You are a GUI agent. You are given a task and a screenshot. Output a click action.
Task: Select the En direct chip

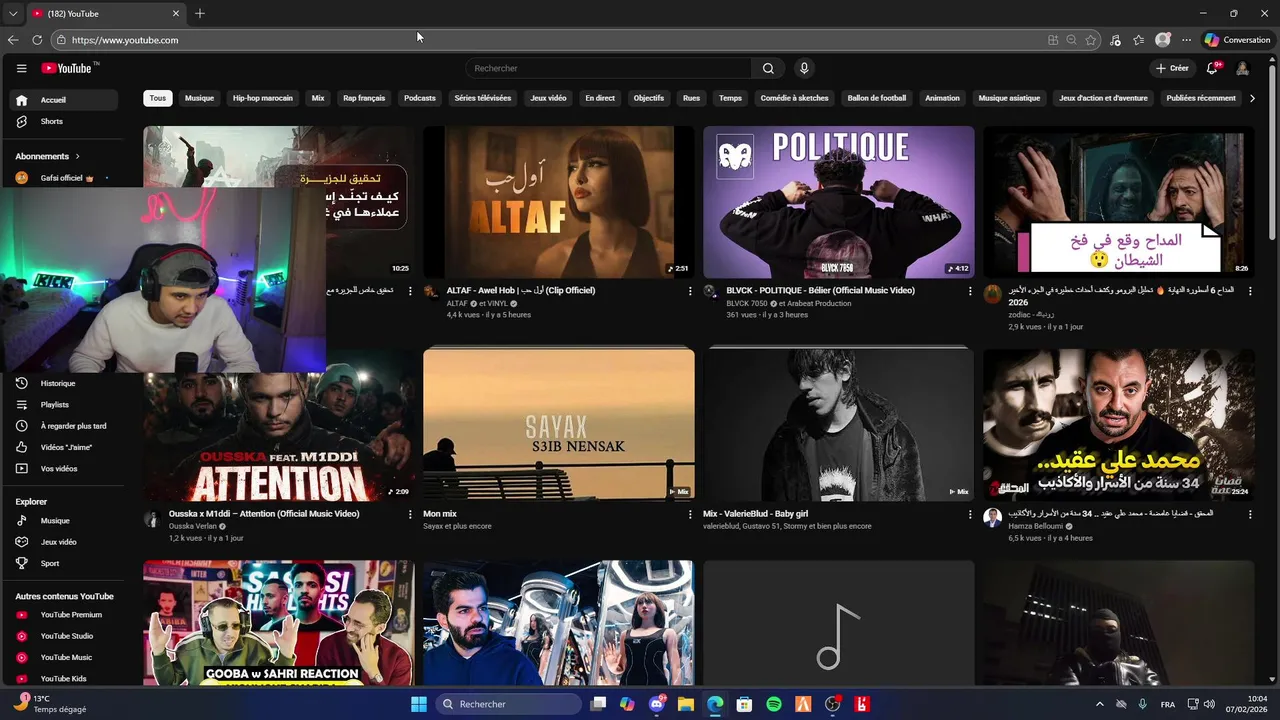coord(600,98)
